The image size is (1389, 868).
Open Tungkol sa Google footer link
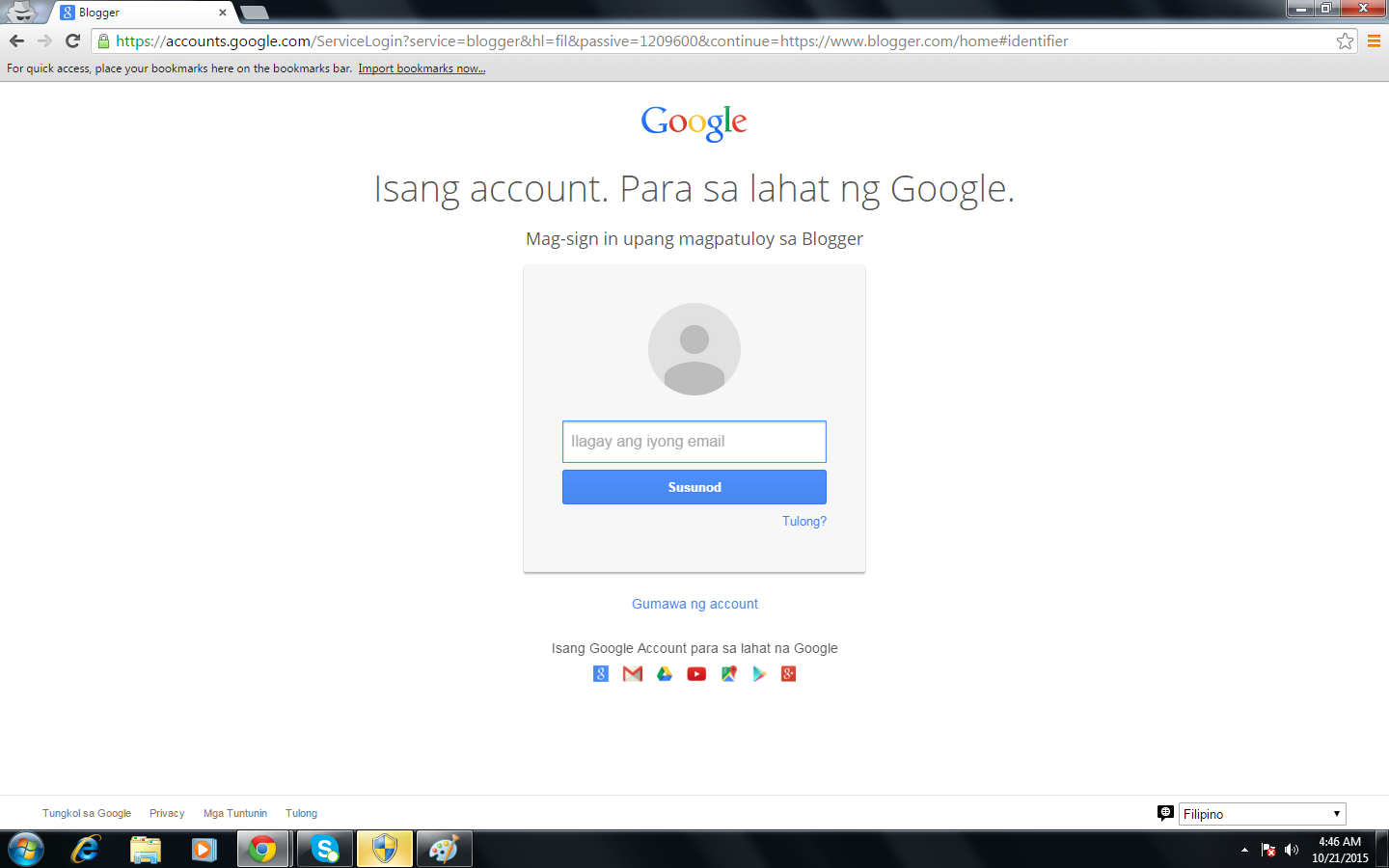point(87,813)
